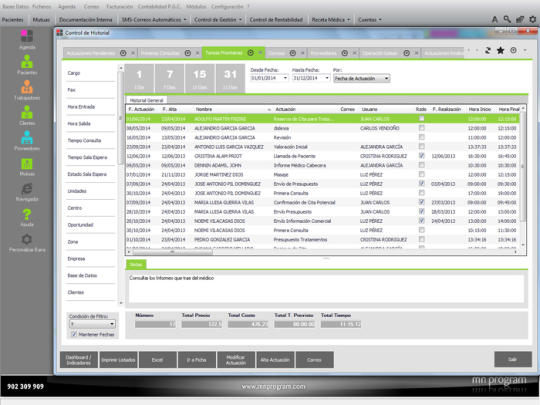540x405 pixels.
Task: Click the icon between magnifier and gear
Action: tap(520, 20)
